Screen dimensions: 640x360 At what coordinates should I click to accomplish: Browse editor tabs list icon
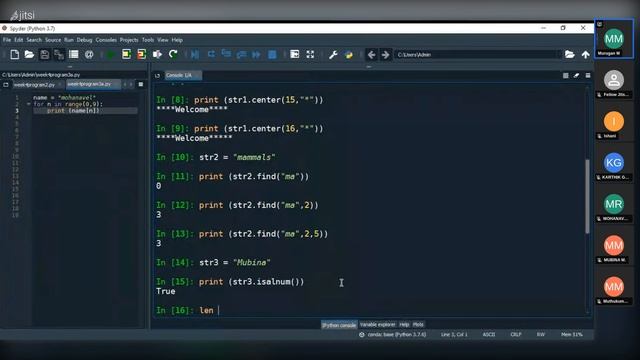[6, 84]
